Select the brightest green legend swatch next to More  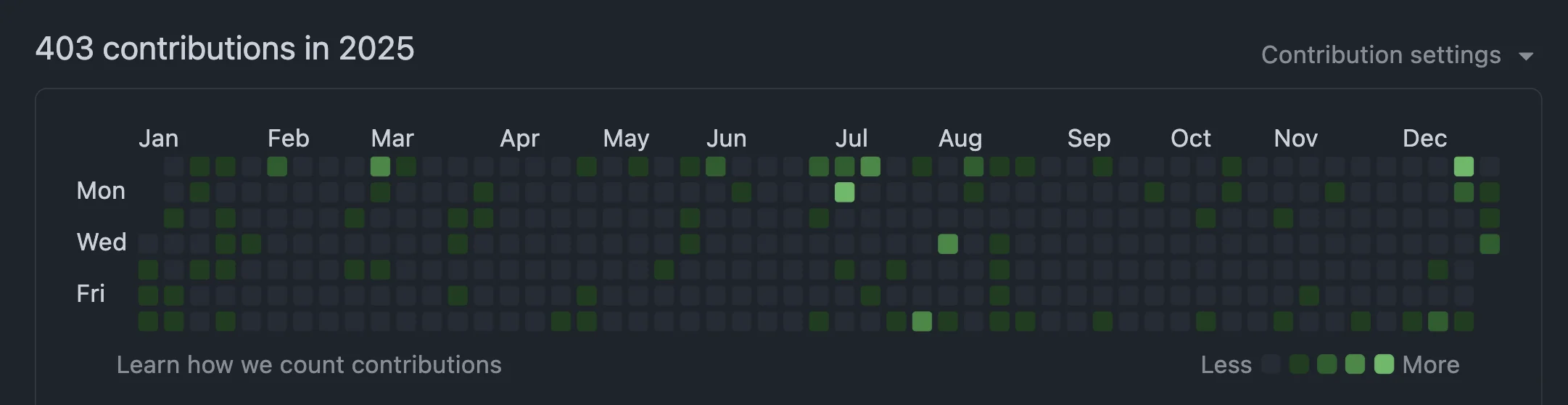pos(1384,364)
